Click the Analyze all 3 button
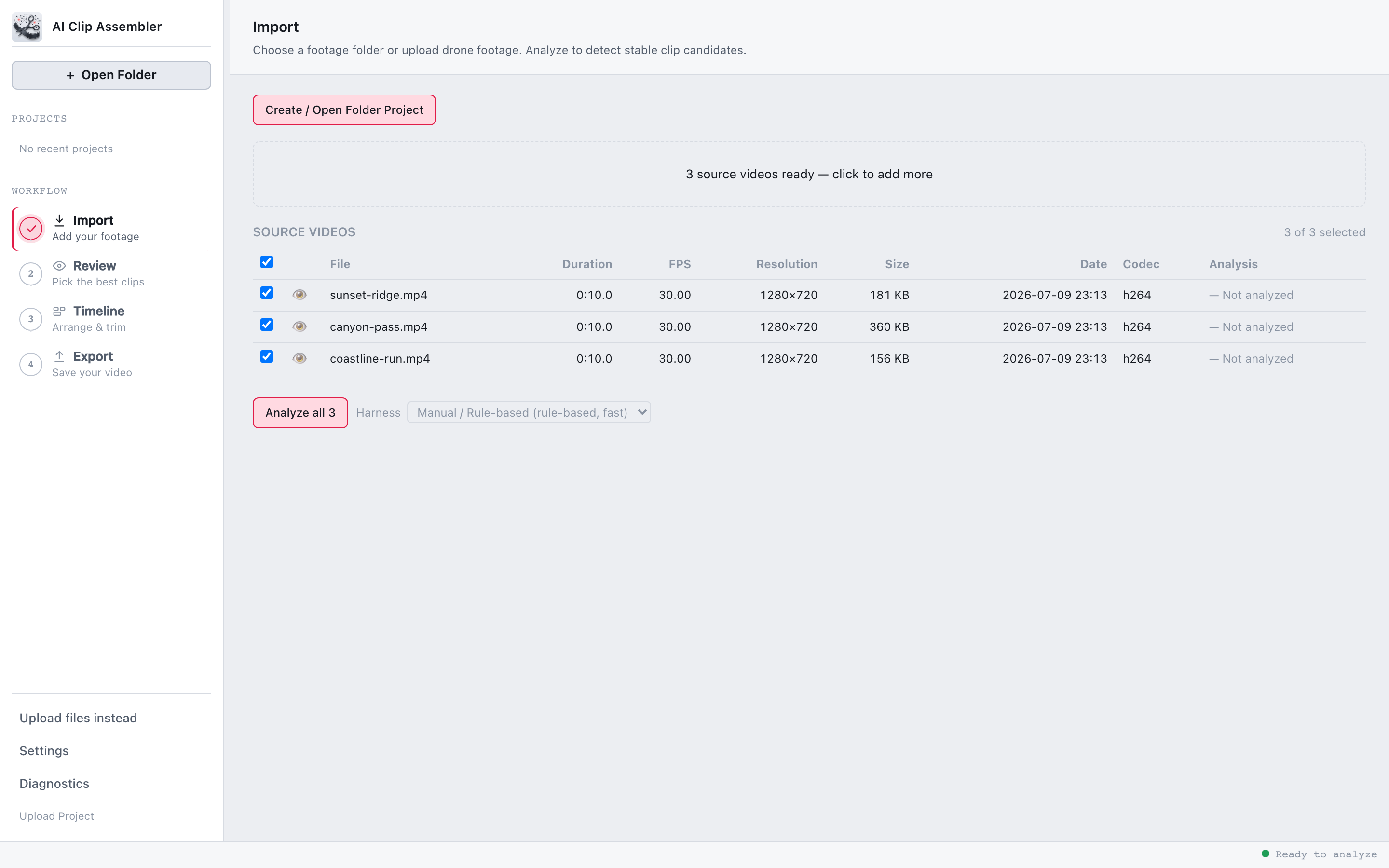Screen dimensions: 1389x868 click(300, 413)
